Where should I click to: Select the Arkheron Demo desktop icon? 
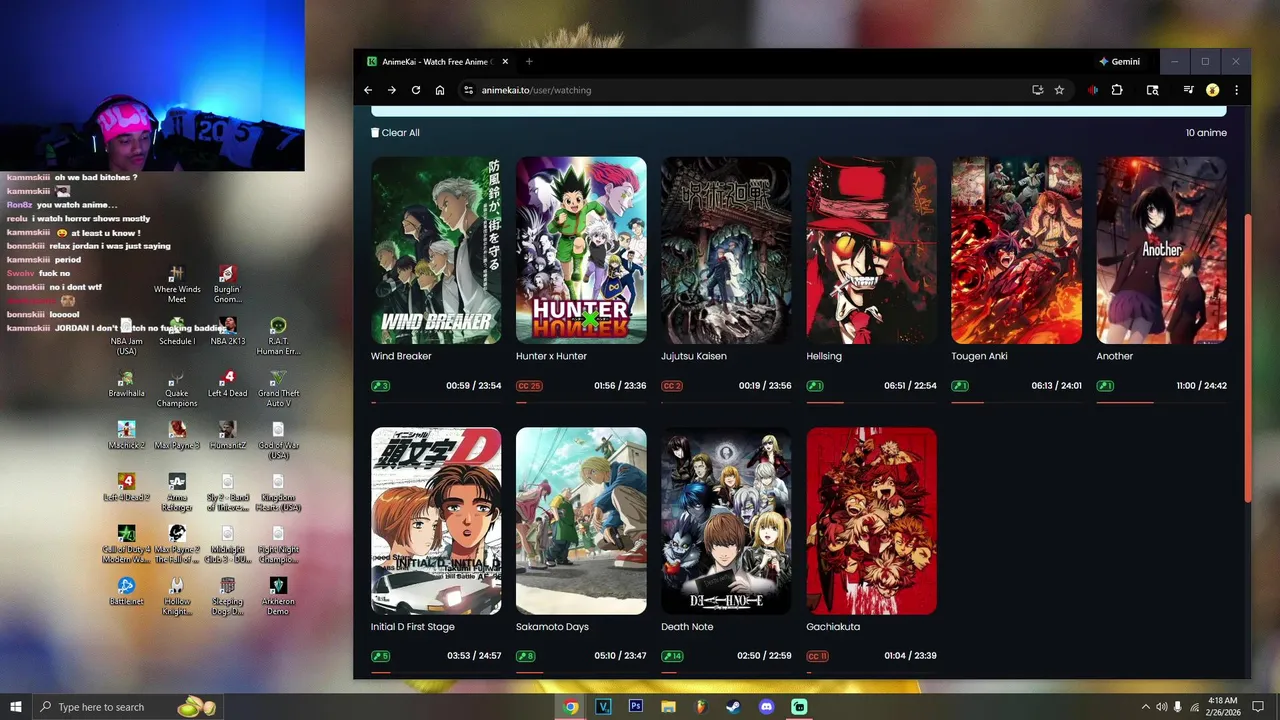click(278, 596)
